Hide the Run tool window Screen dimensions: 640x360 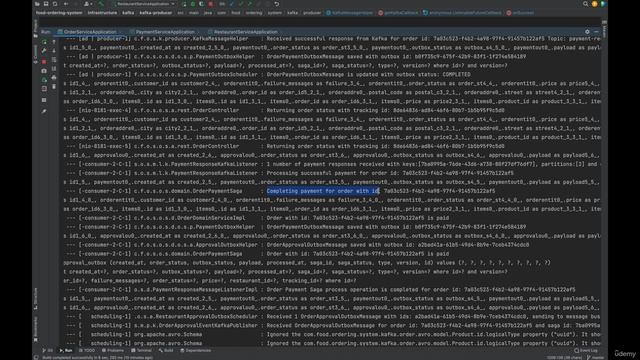(596, 32)
